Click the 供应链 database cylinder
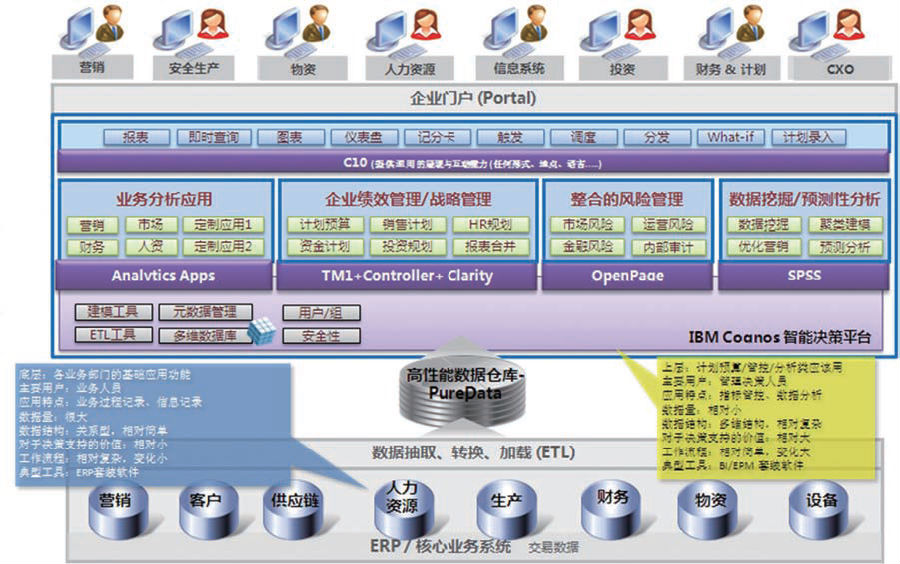The width and height of the screenshot is (900, 564). click(x=294, y=509)
